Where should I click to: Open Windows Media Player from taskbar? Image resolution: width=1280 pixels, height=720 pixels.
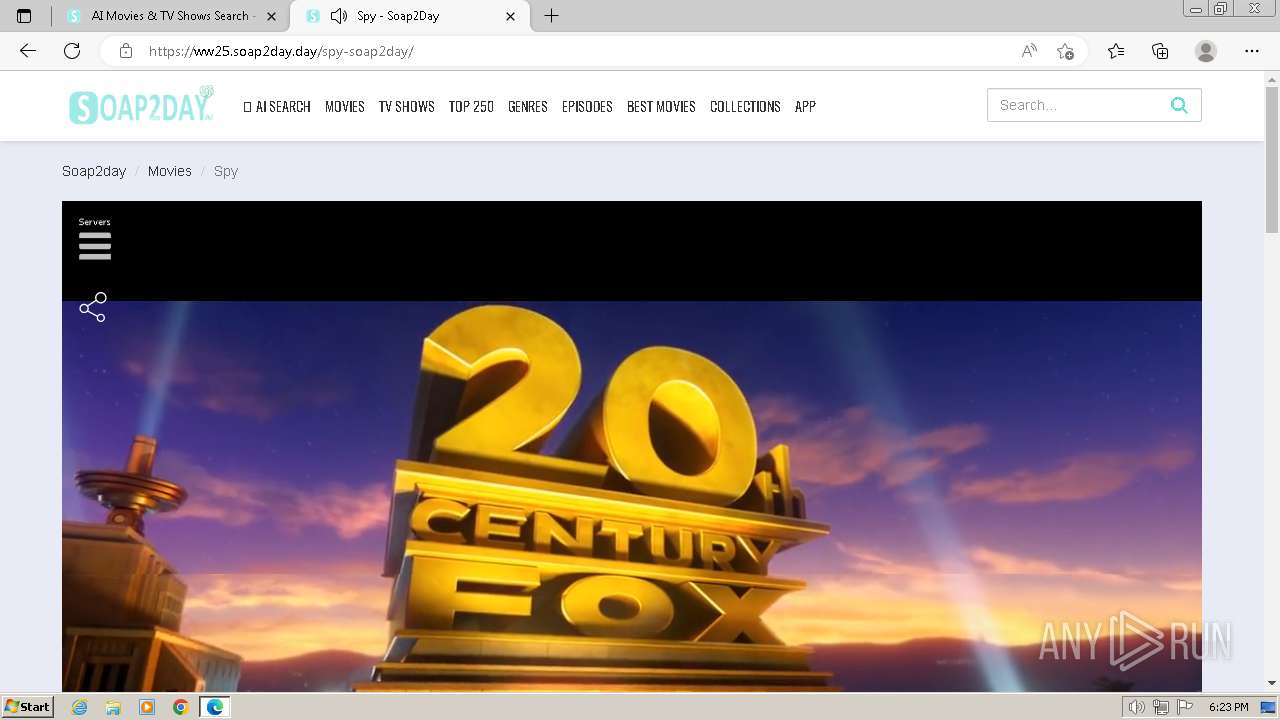tap(147, 707)
